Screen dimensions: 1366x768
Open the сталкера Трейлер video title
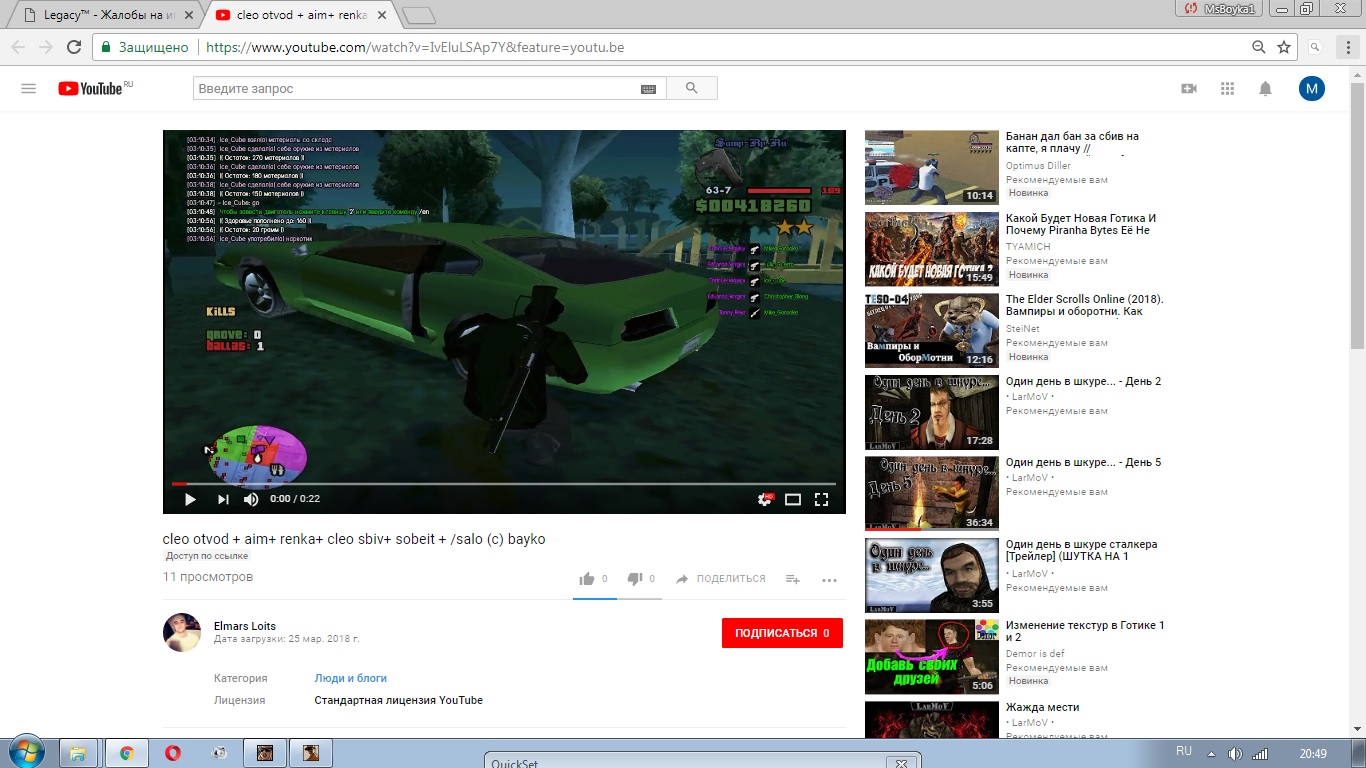click(x=1081, y=550)
